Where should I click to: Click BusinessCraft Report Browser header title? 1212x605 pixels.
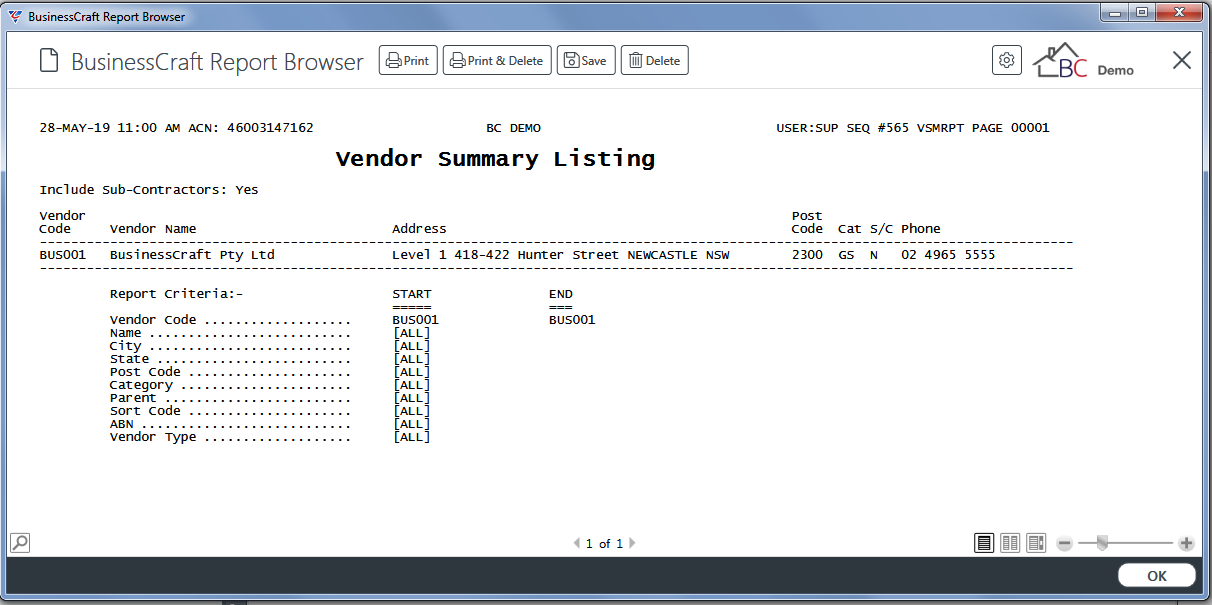(x=217, y=61)
